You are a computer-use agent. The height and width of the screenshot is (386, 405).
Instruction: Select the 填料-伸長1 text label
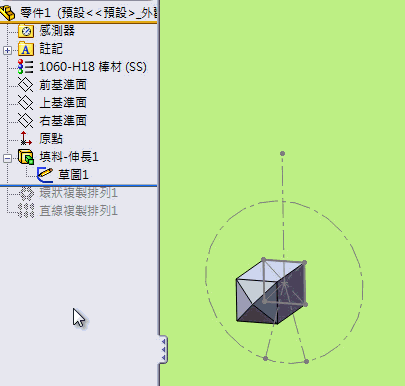69,157
